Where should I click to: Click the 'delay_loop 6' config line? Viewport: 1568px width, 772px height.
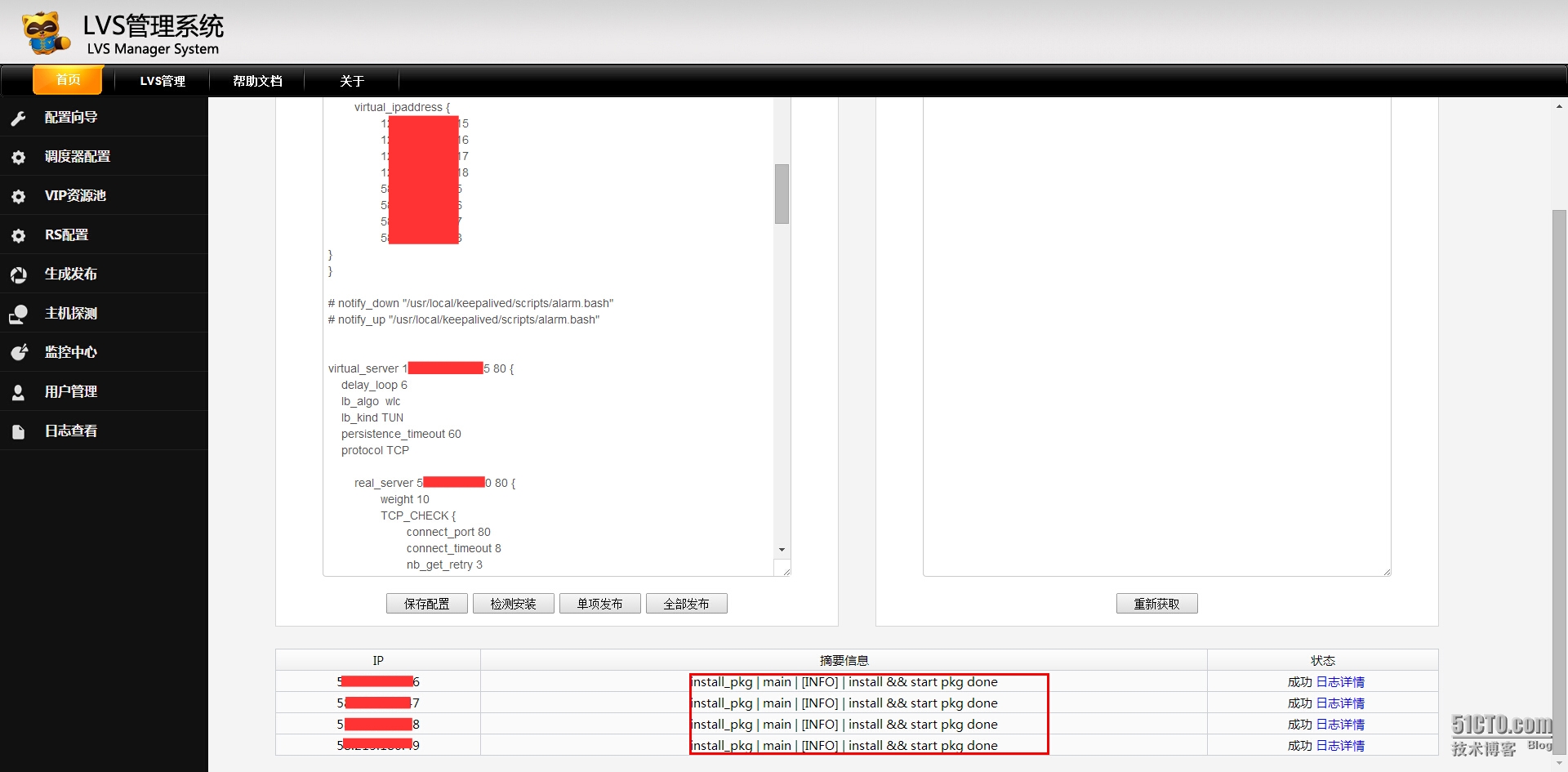point(374,385)
